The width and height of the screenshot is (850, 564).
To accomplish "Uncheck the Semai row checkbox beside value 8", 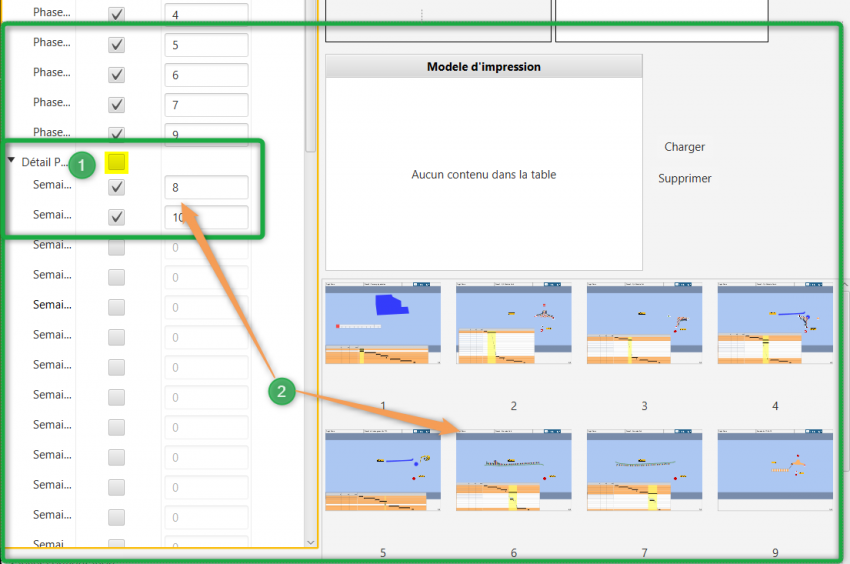I will point(117,187).
